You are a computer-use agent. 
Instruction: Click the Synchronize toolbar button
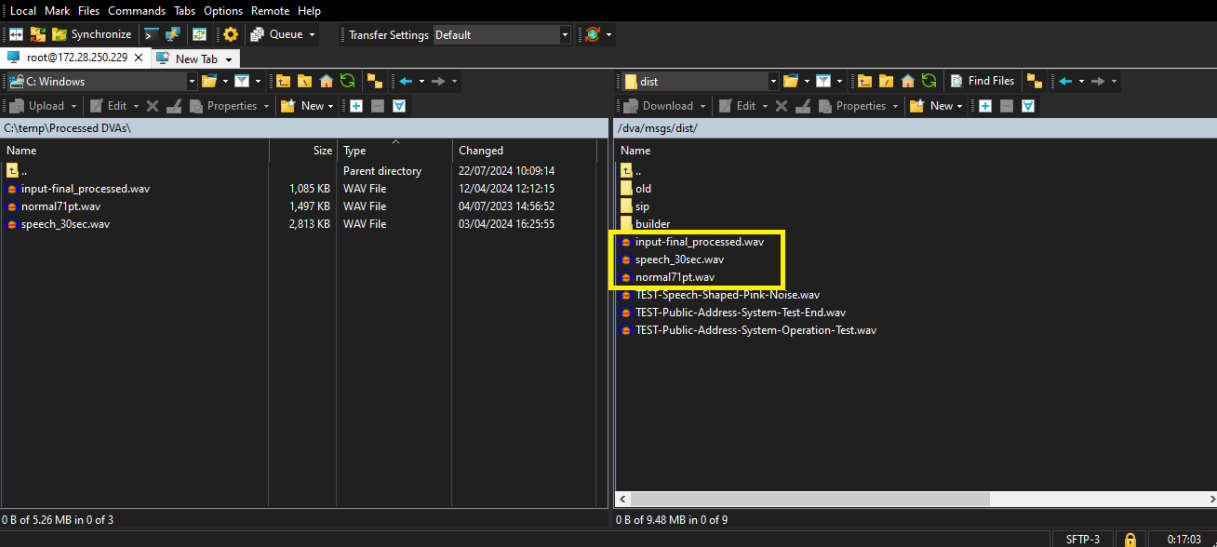(x=92, y=35)
